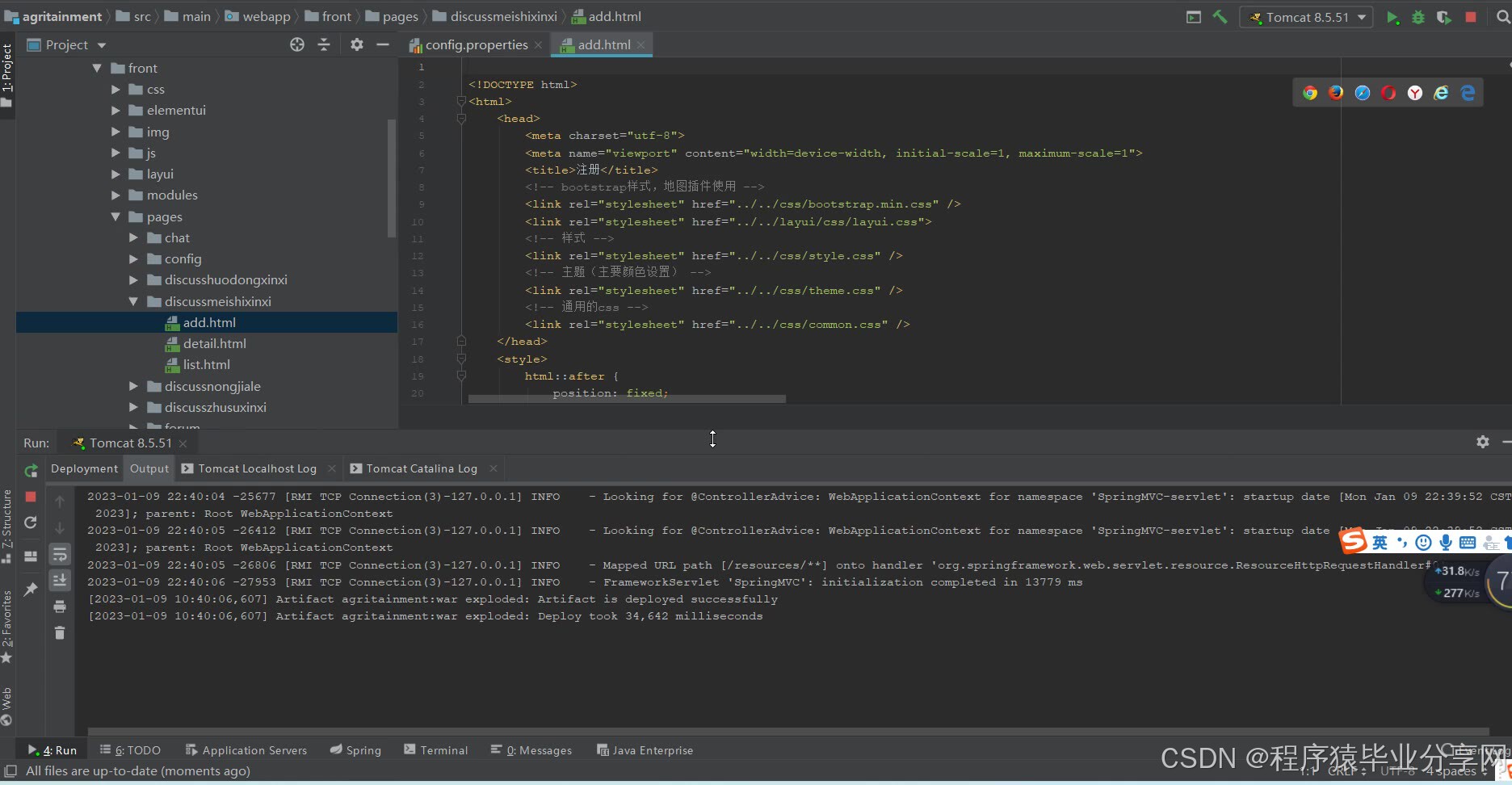Image resolution: width=1512 pixels, height=785 pixels.
Task: Open the 2: Favorites side panel
Action: (x=7, y=628)
